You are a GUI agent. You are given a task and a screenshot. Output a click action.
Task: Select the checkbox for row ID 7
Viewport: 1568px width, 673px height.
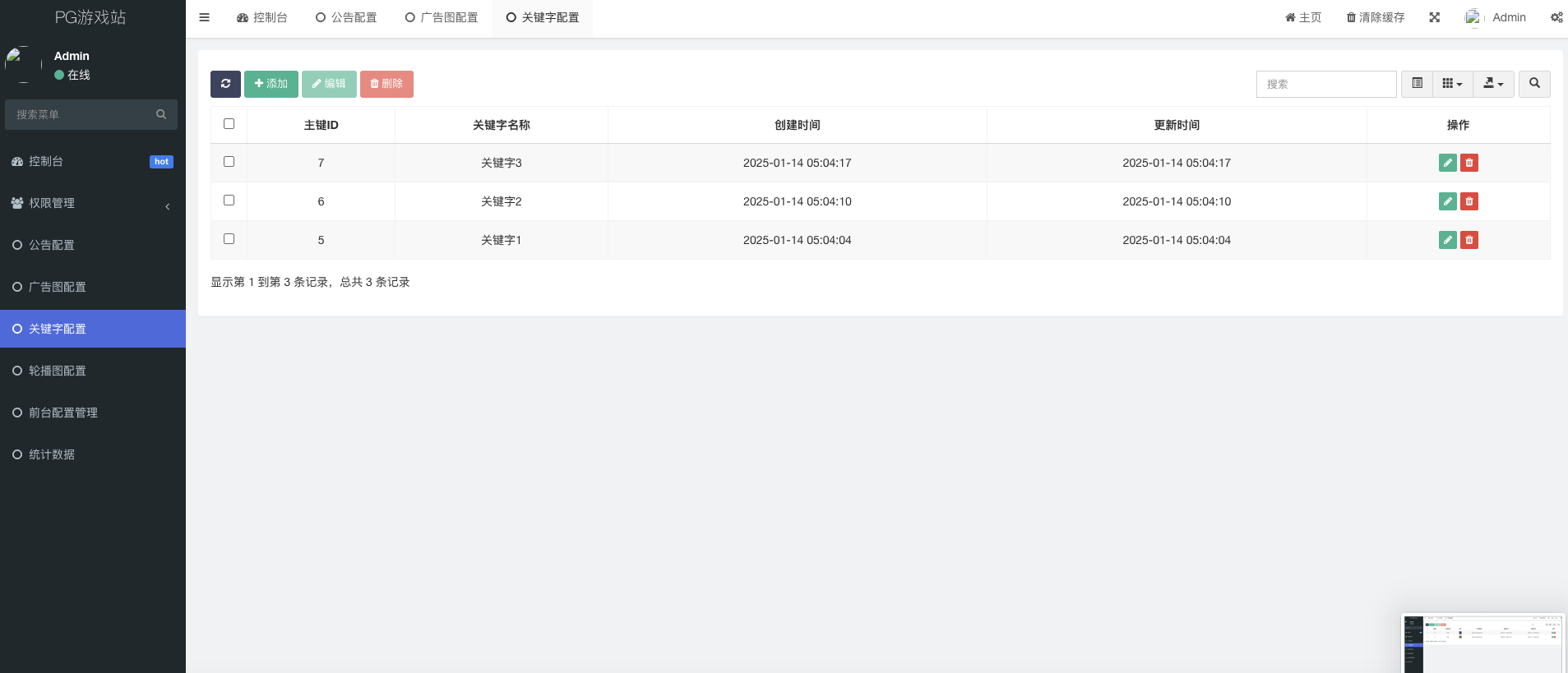click(229, 162)
